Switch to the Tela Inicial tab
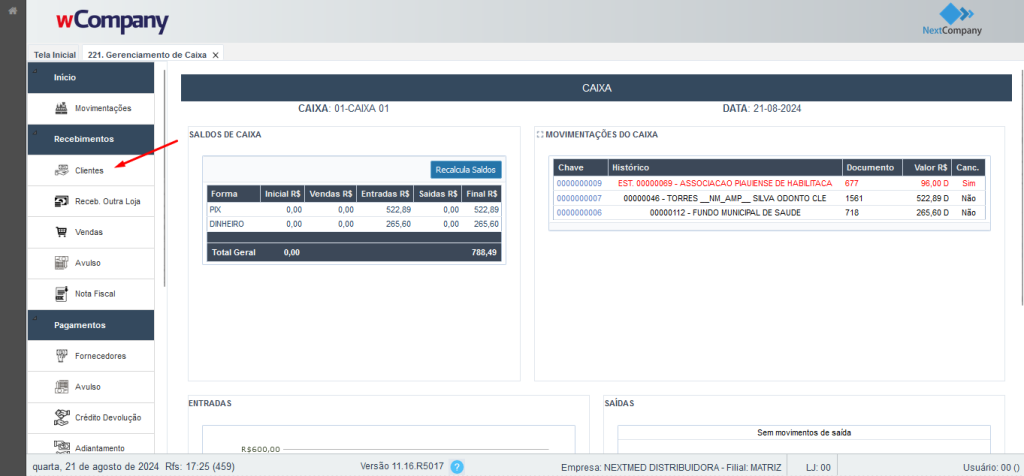The image size is (1024, 476). (x=55, y=55)
